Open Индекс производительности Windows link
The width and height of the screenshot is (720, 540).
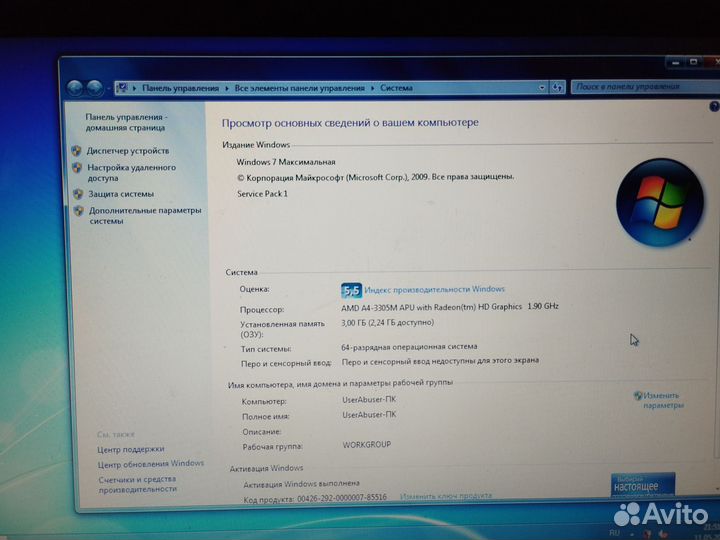[434, 289]
